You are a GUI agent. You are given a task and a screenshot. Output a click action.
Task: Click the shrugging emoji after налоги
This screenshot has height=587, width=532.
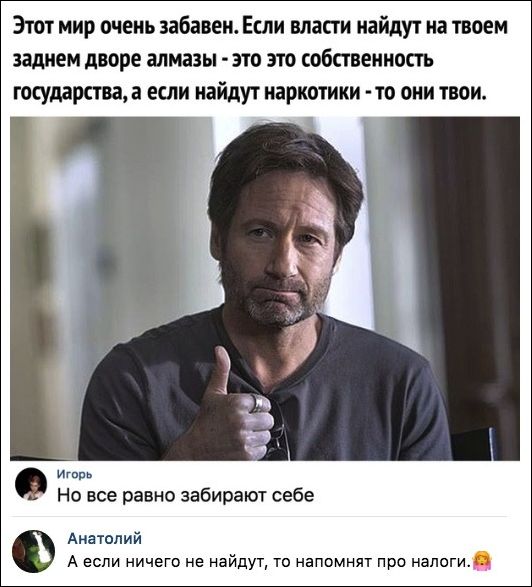click(x=482, y=560)
